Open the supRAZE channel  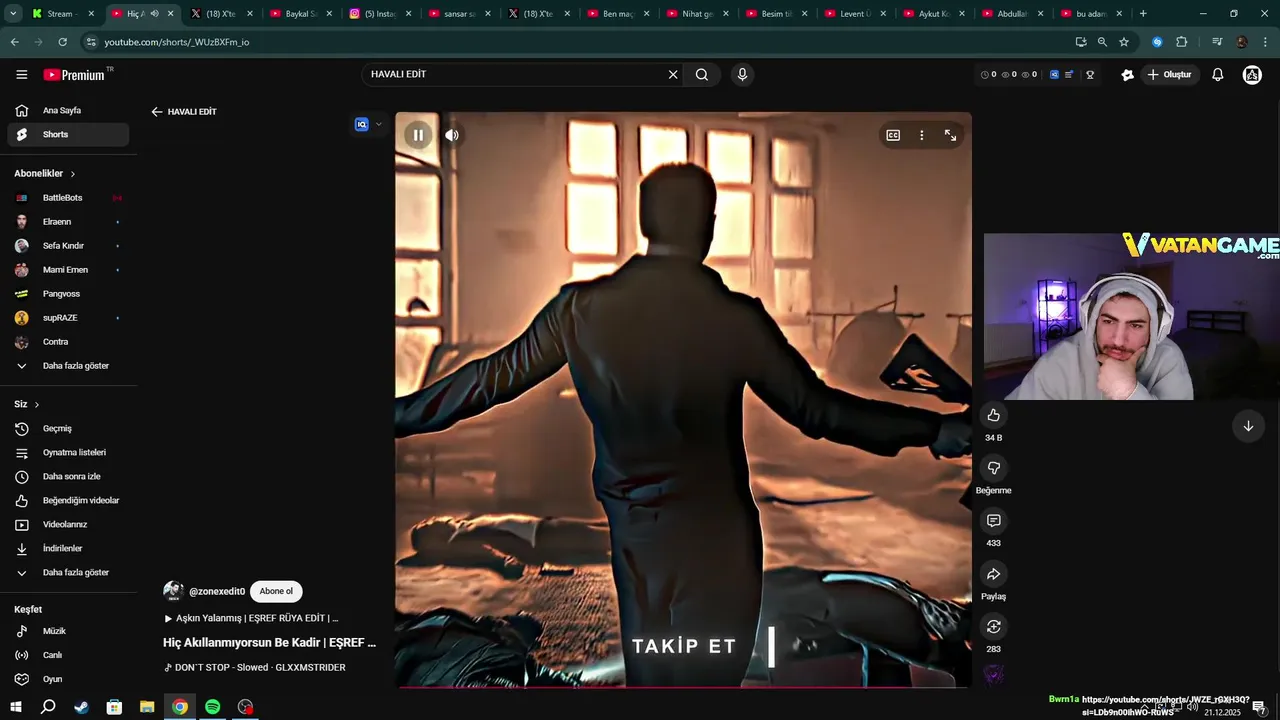tap(68, 318)
